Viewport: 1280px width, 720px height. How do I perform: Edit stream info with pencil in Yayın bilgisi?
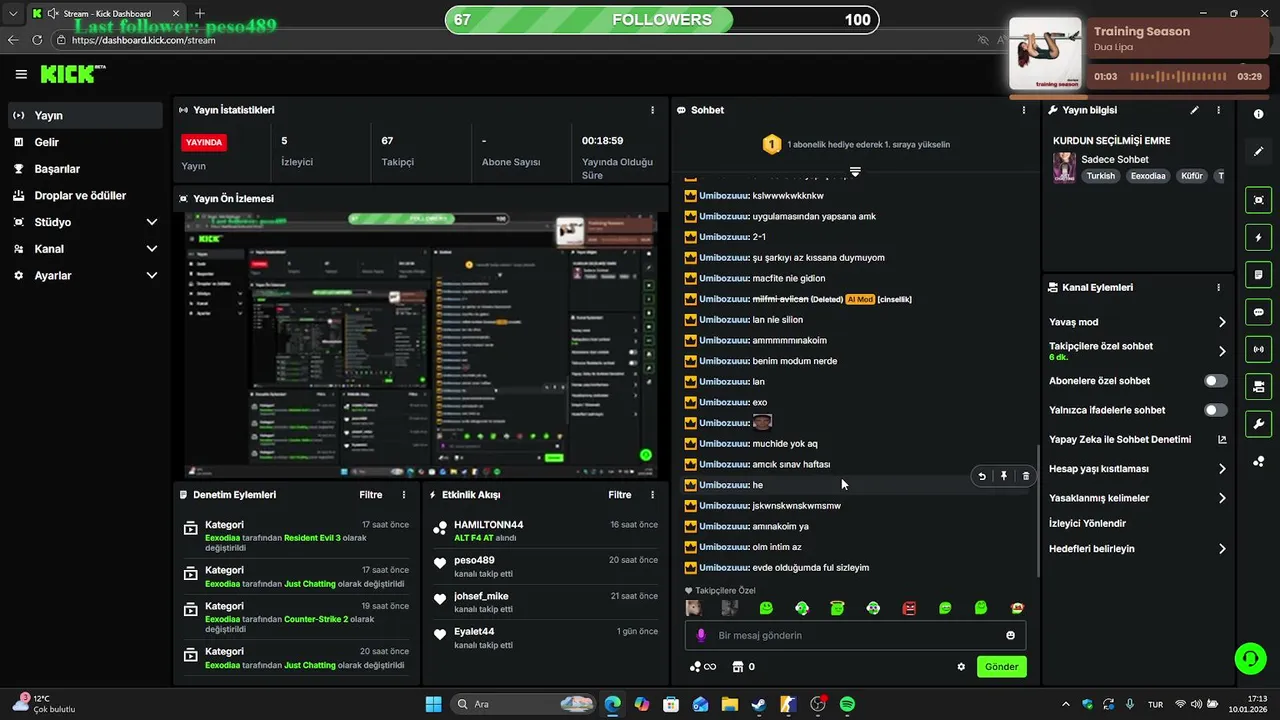coord(1194,110)
